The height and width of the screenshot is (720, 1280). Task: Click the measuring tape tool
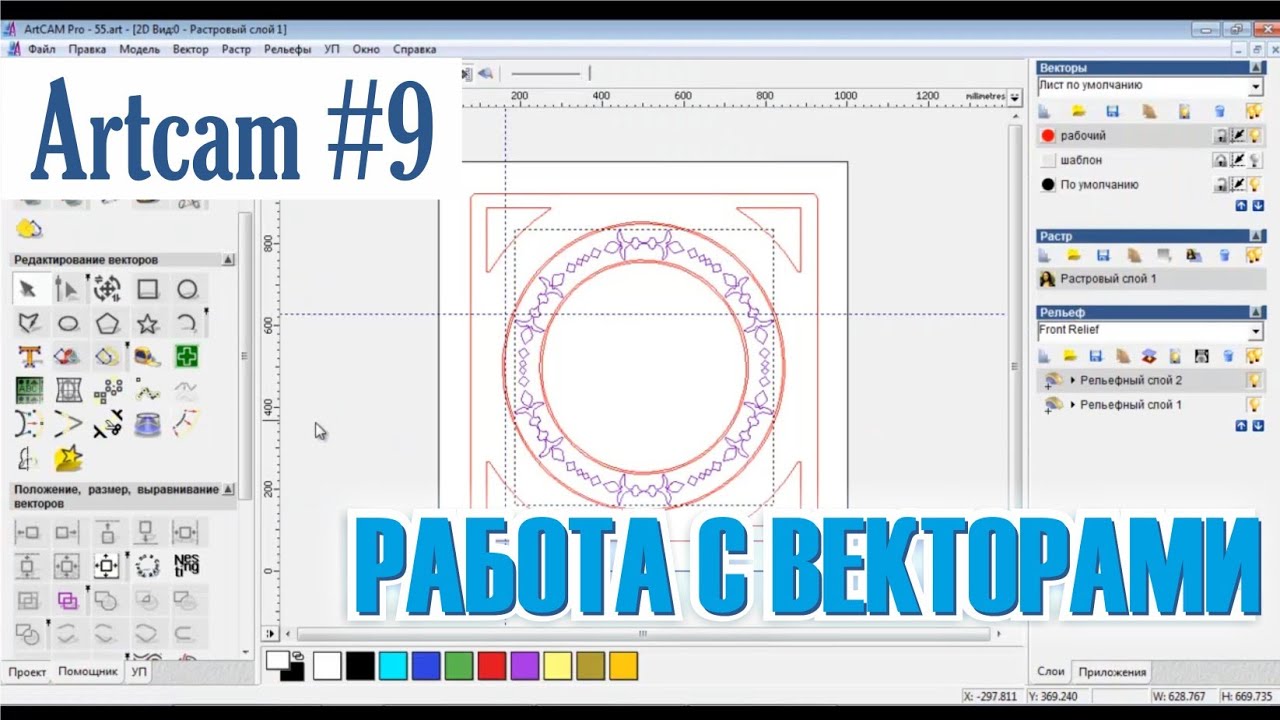148,356
